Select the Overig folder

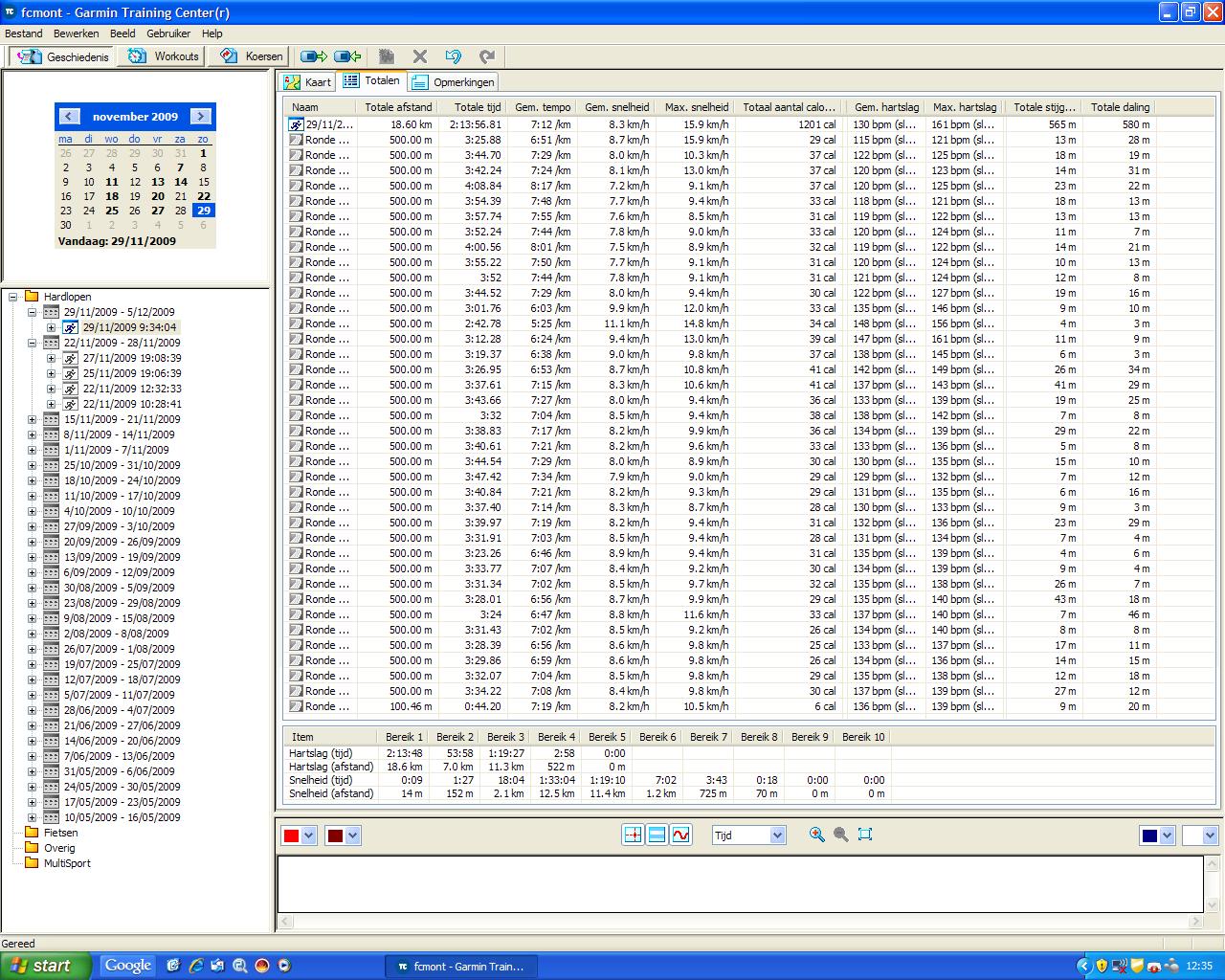(59, 848)
